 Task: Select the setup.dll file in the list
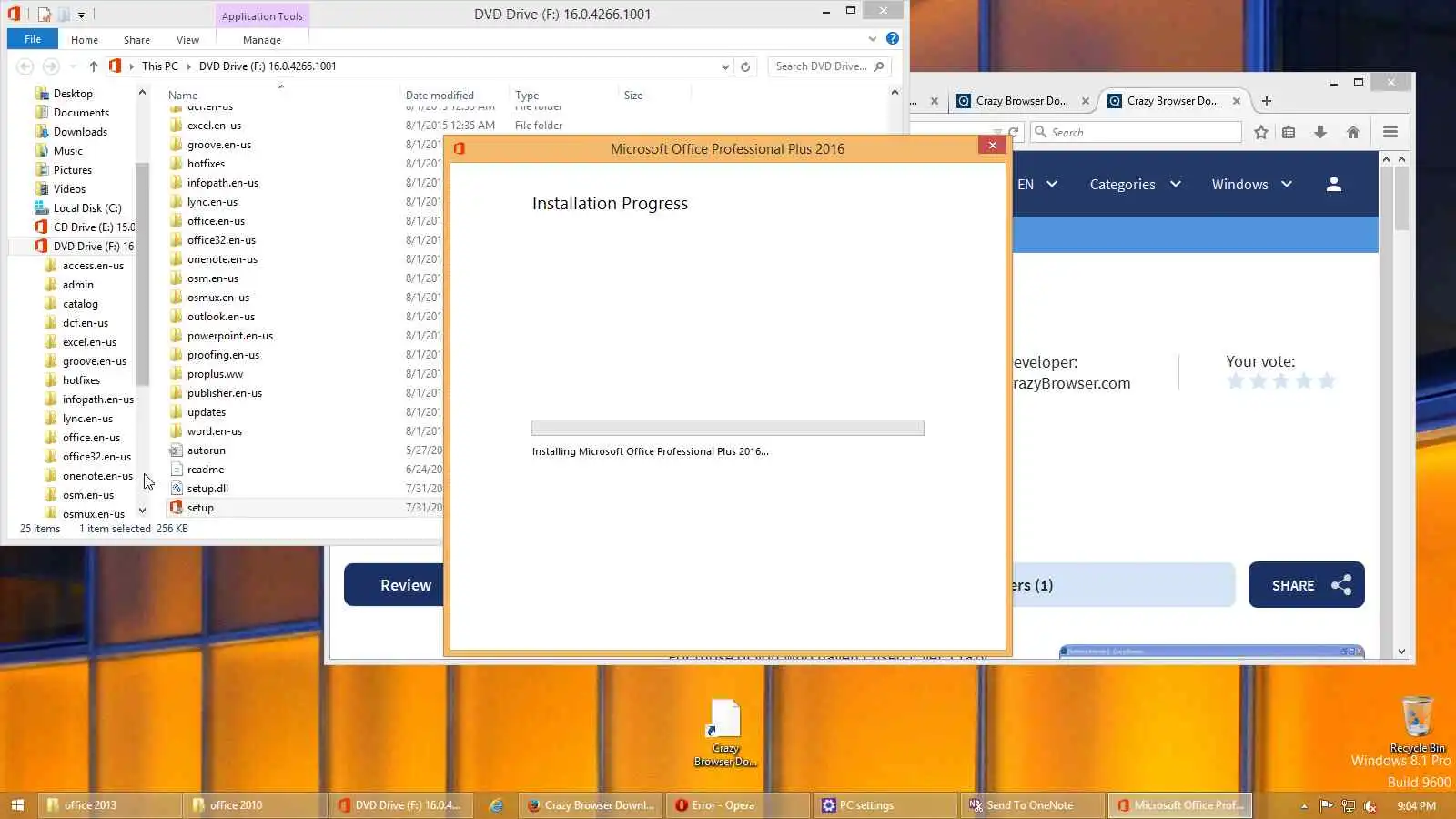click(x=207, y=489)
